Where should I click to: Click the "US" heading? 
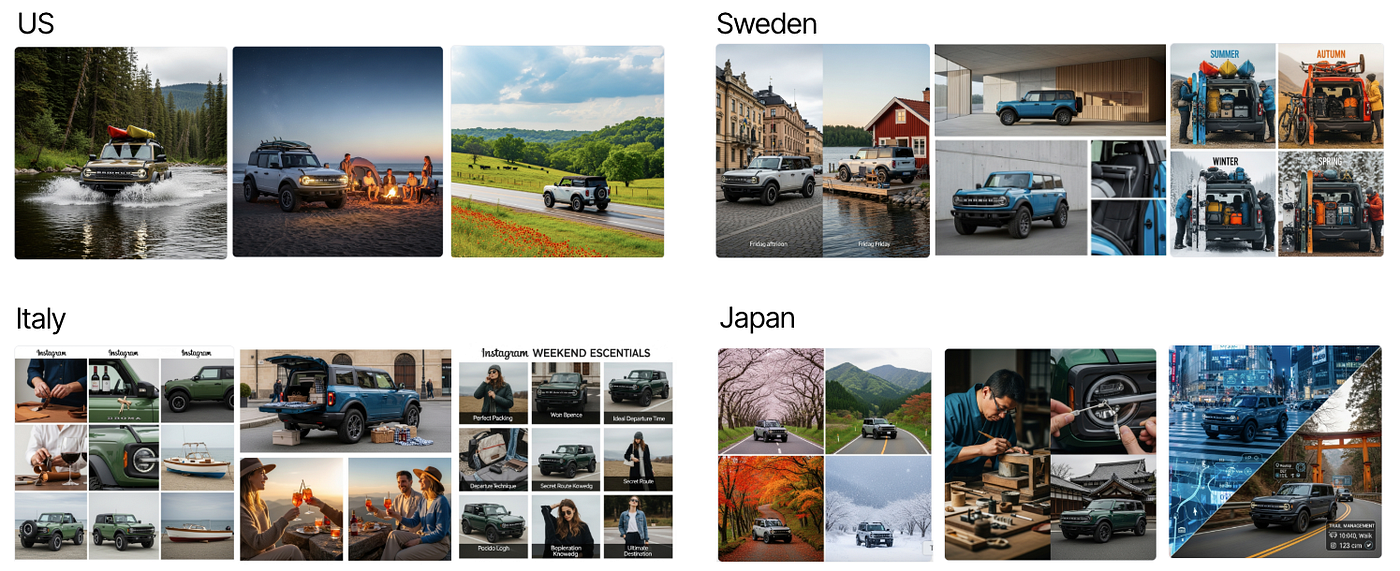pos(35,22)
